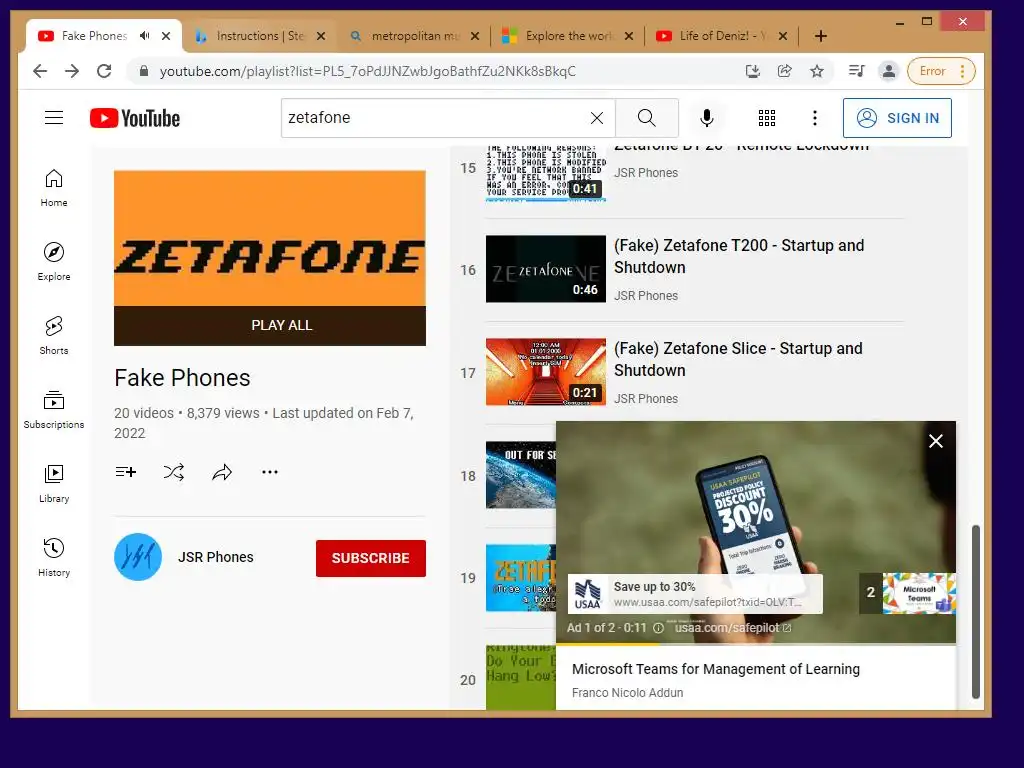Share this page from address bar
The height and width of the screenshot is (768, 1024).
[x=784, y=71]
